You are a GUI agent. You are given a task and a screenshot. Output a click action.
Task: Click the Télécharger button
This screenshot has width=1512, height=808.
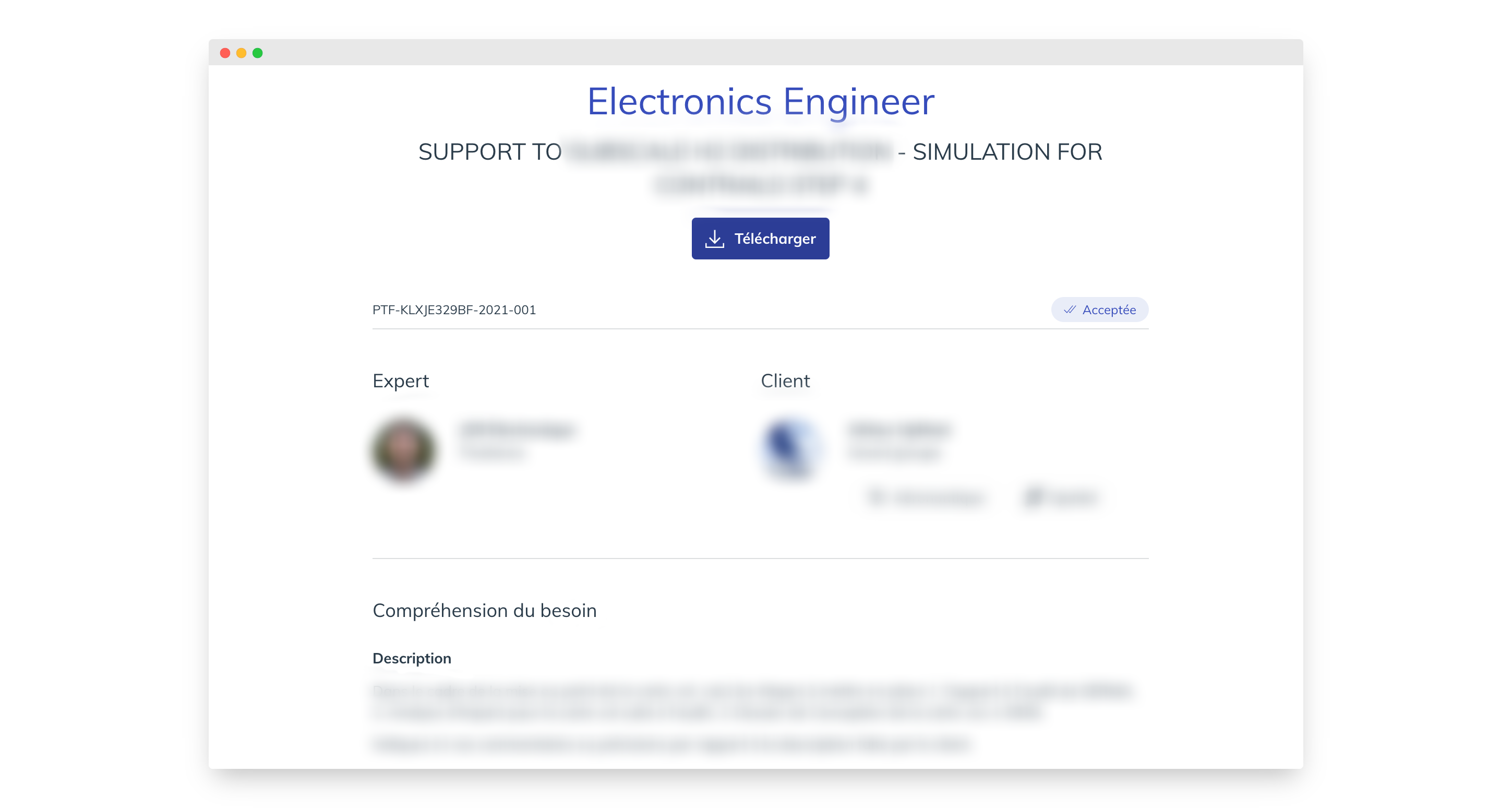(x=760, y=239)
